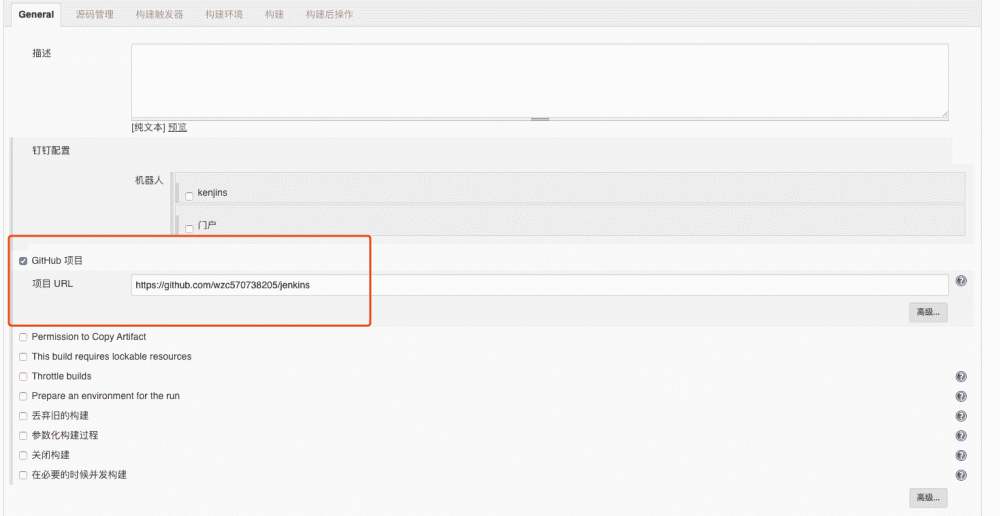This screenshot has height=516, width=1000.
Task: Click 高级 button under GitHub project
Action: [x=928, y=312]
